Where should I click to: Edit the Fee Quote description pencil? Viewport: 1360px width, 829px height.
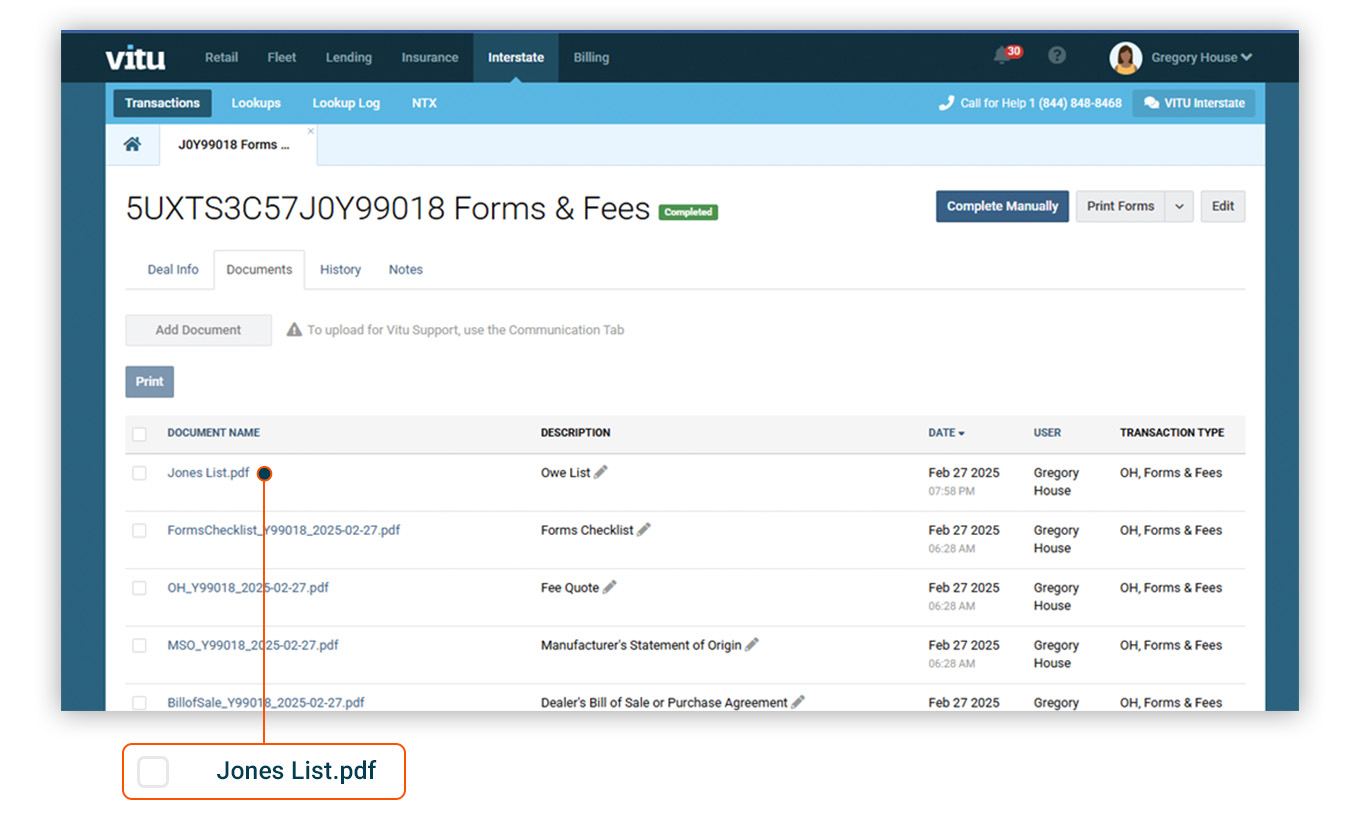click(x=609, y=588)
